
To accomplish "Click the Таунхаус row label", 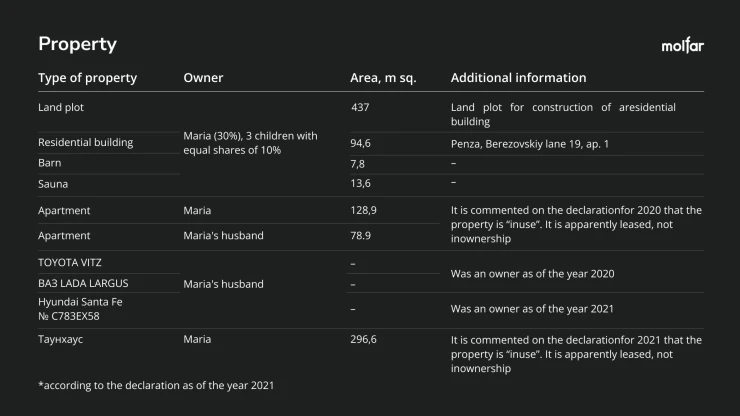I will (x=60, y=340).
